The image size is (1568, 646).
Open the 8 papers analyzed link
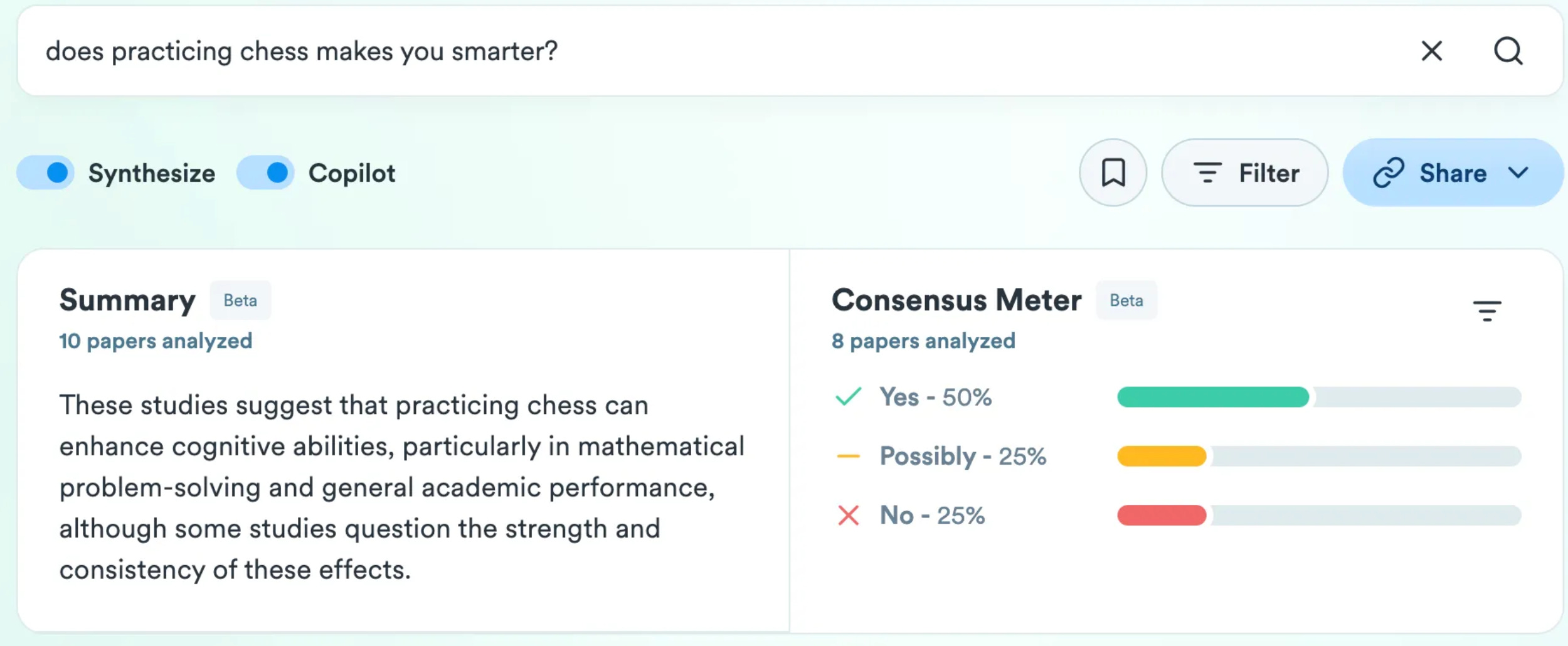(923, 341)
